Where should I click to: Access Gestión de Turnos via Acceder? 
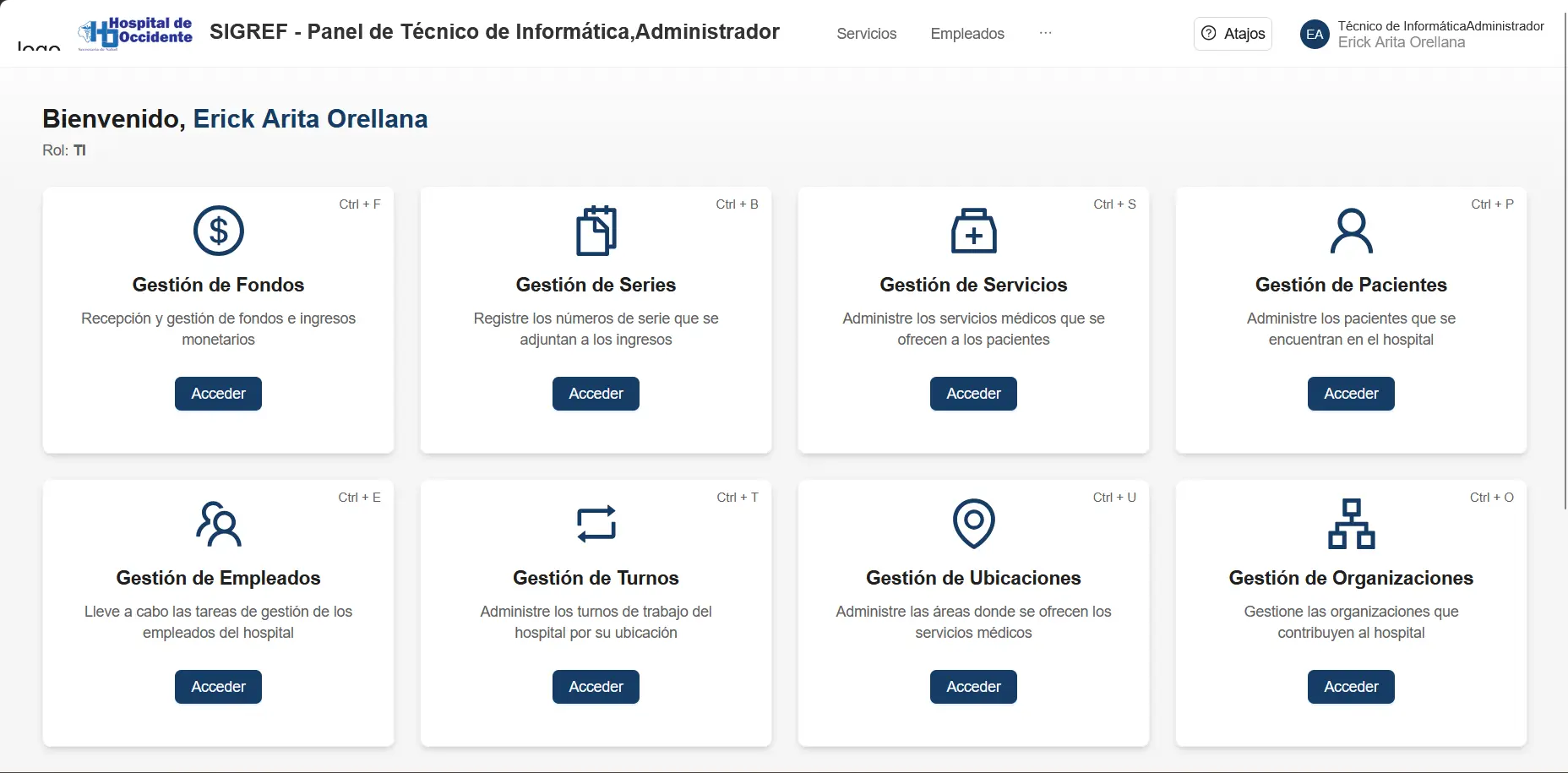tap(596, 687)
